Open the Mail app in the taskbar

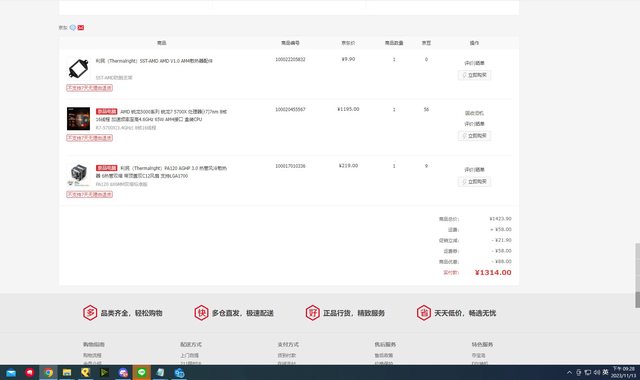[11, 372]
